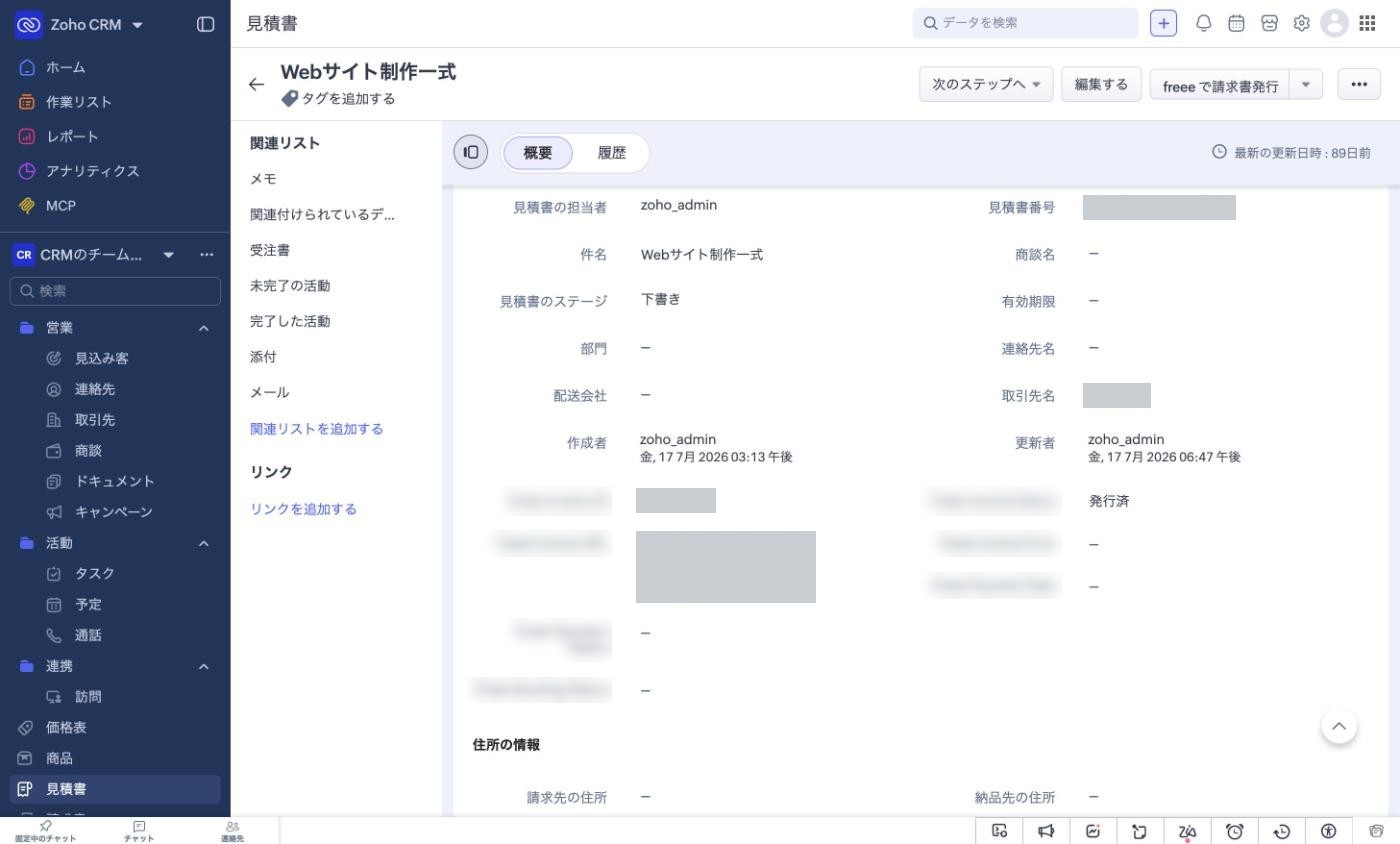The height and width of the screenshot is (844, 1400).
Task: Click freee で請求書発行 button
Action: 1220,85
